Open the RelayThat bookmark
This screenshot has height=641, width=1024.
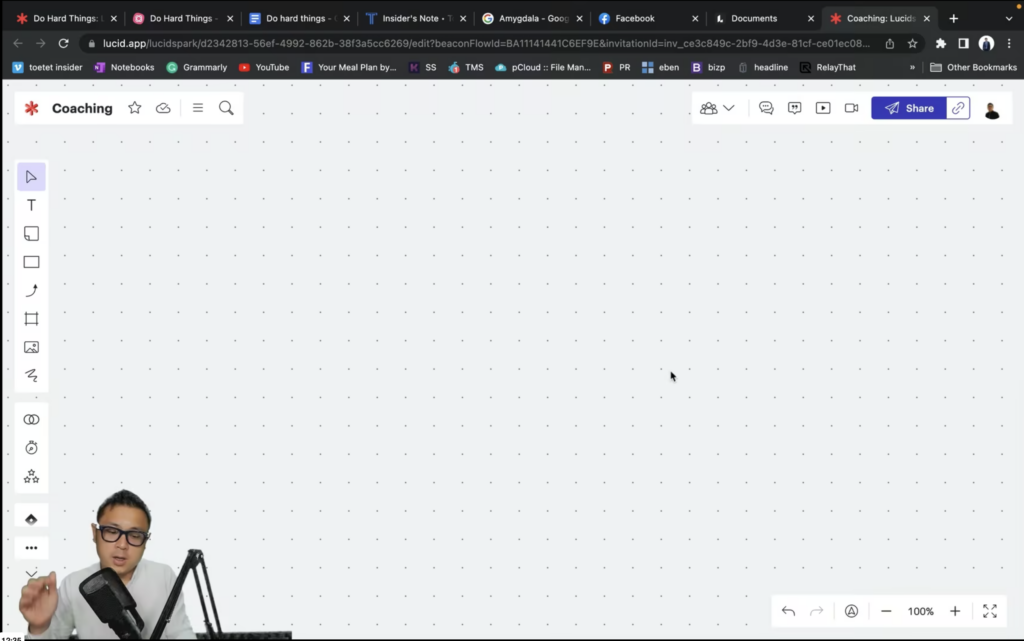tap(827, 67)
